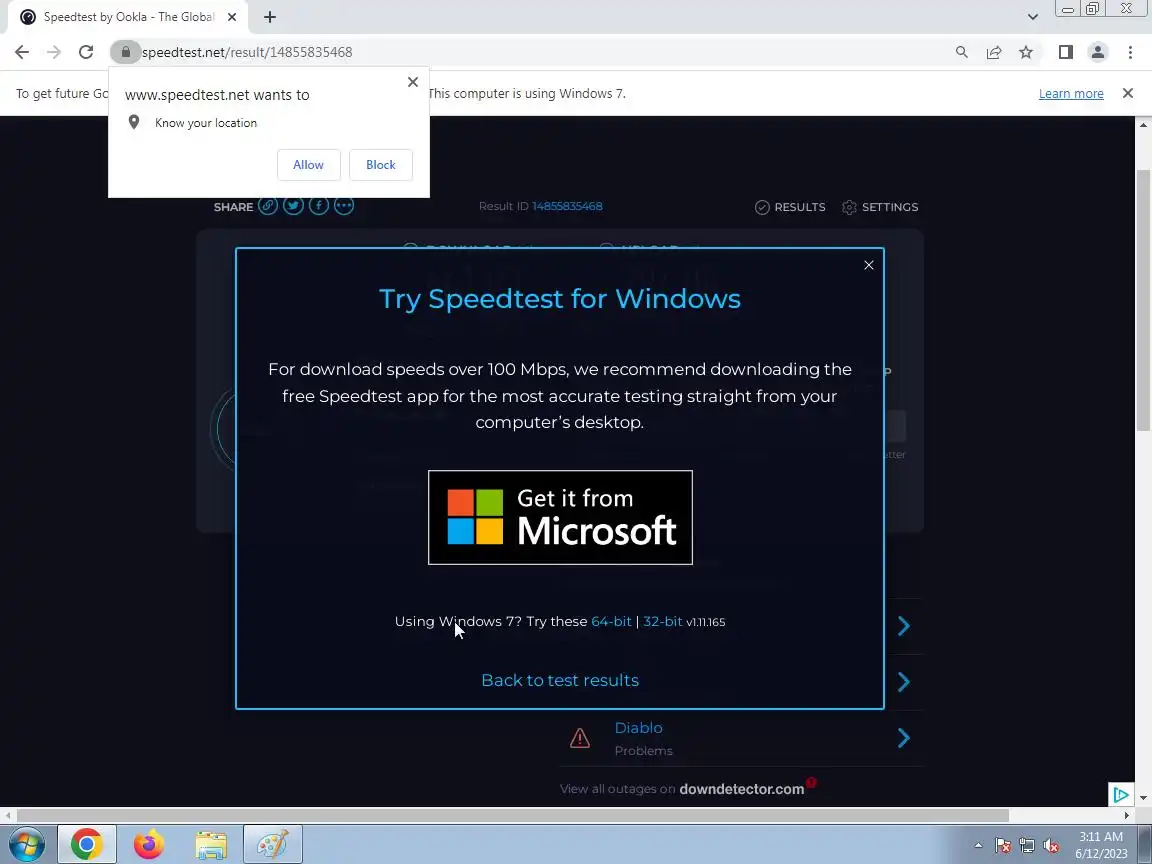Open Action Center flag icon
The image size is (1152, 864).
click(x=1003, y=846)
